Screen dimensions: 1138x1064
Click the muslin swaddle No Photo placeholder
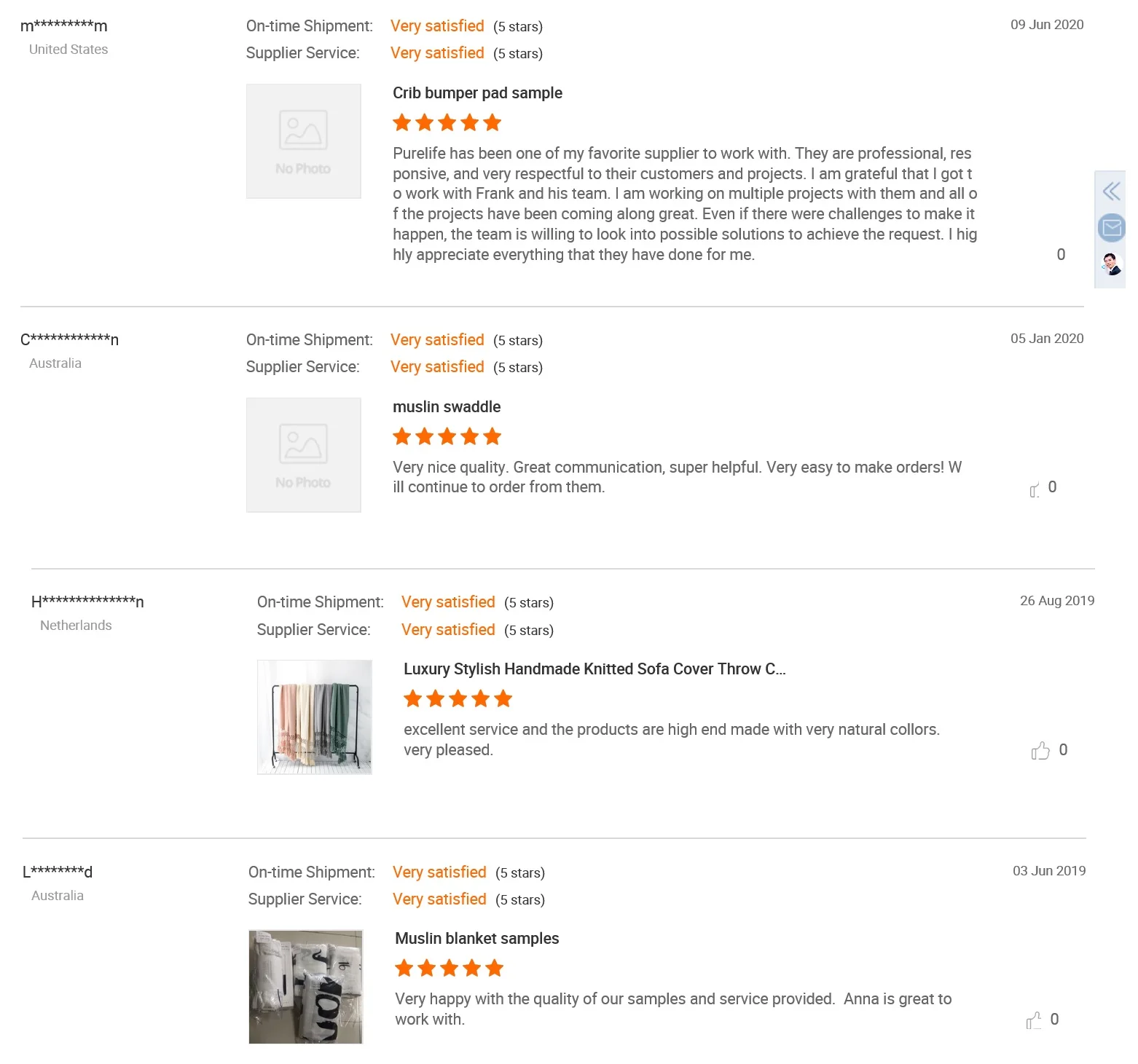pyautogui.click(x=304, y=455)
